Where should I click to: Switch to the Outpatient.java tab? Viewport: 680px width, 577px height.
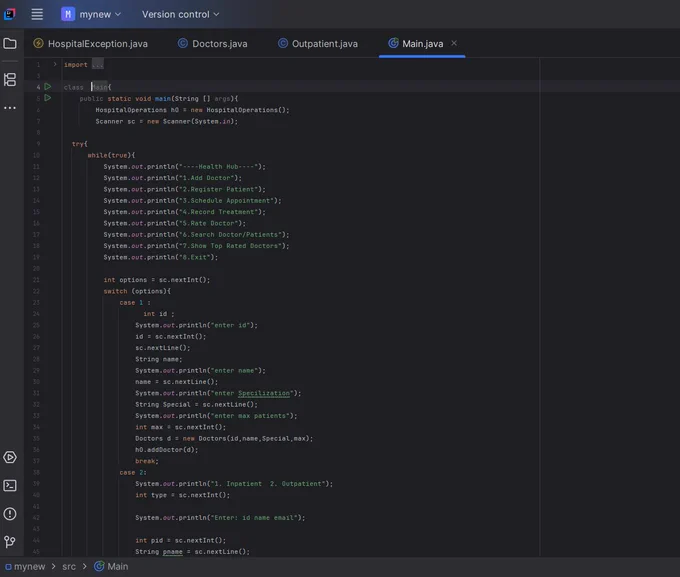pos(318,43)
